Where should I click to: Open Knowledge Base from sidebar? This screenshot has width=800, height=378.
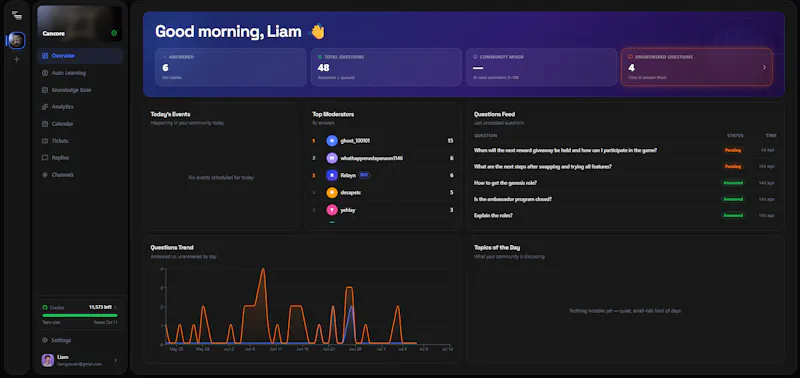pos(71,90)
